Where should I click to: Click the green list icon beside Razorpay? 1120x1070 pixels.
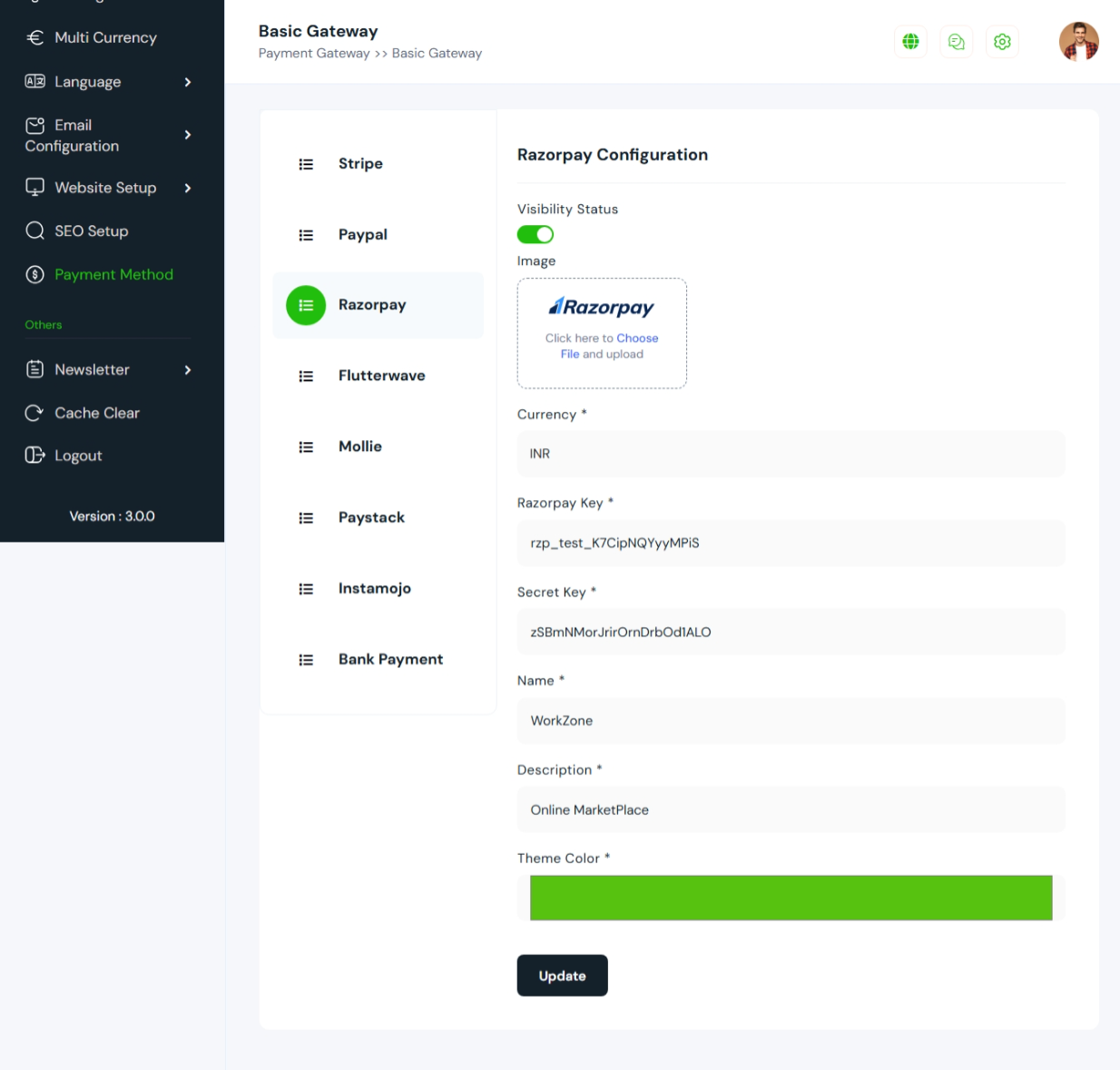[x=306, y=306]
